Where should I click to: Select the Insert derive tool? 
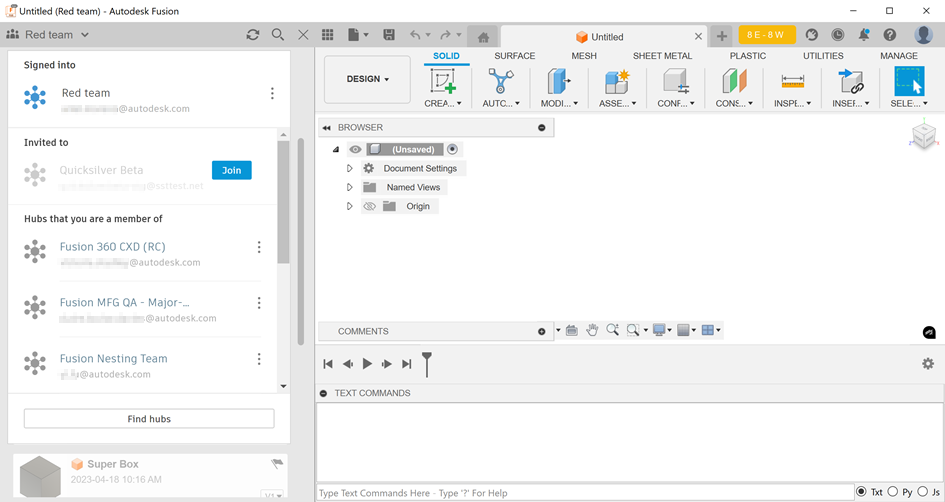pos(850,81)
